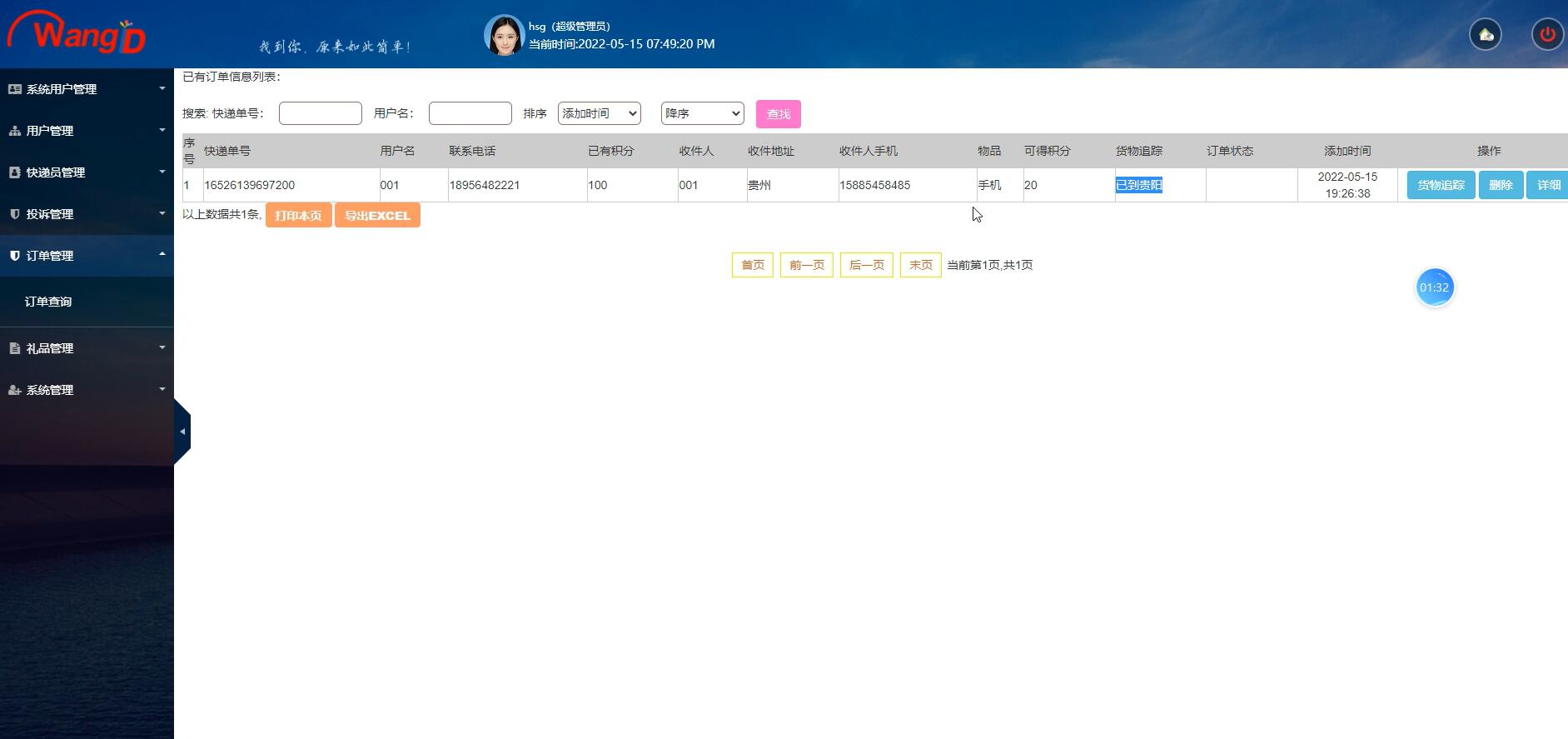The image size is (1568, 739).
Task: Expand the 系统管理 menu arrow
Action: pyautogui.click(x=162, y=389)
